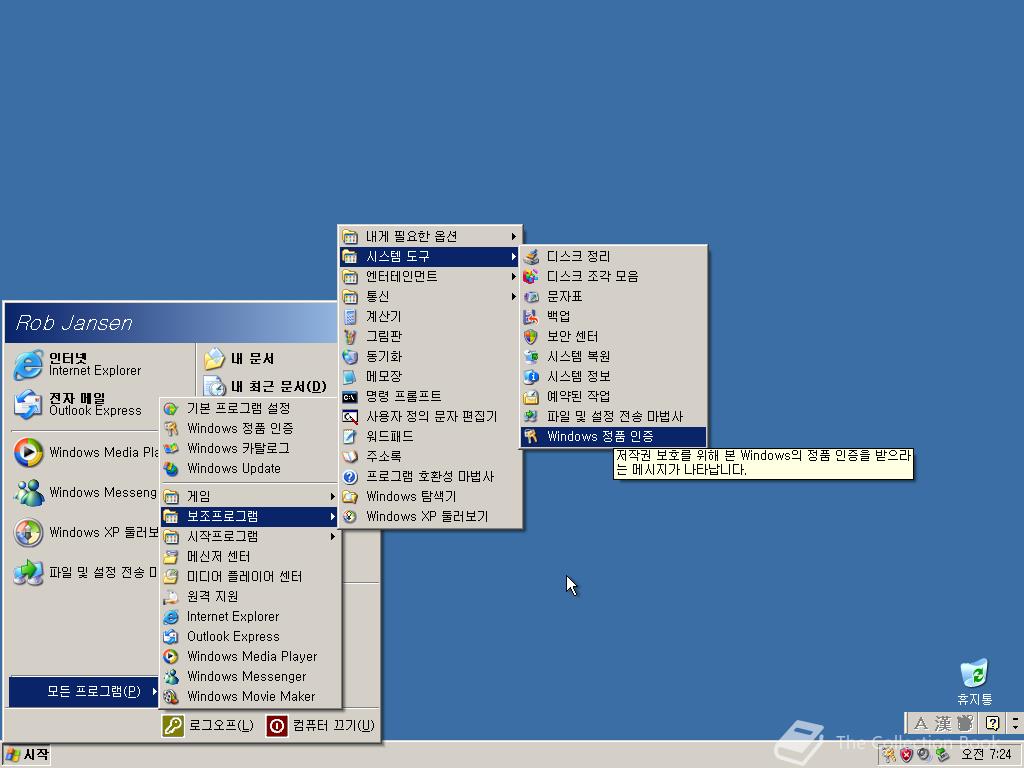Image resolution: width=1024 pixels, height=768 pixels.
Task: Click 컴퓨터 끄기(U) button
Action: pos(321,726)
